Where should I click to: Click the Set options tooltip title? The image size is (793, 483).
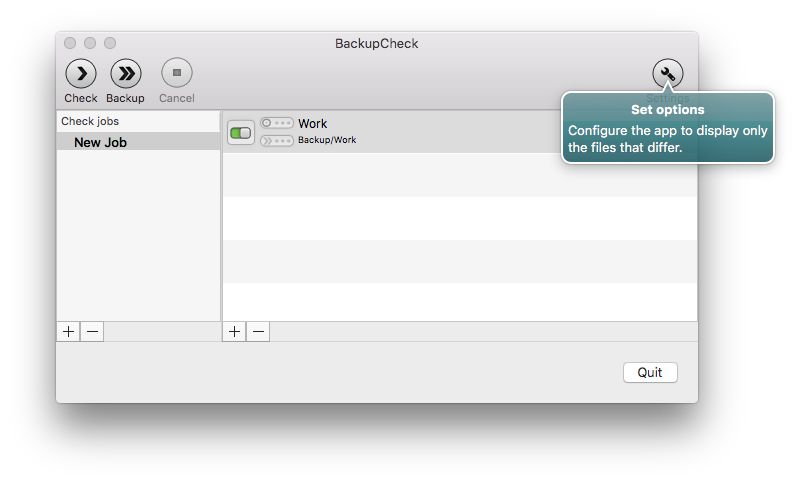668,110
